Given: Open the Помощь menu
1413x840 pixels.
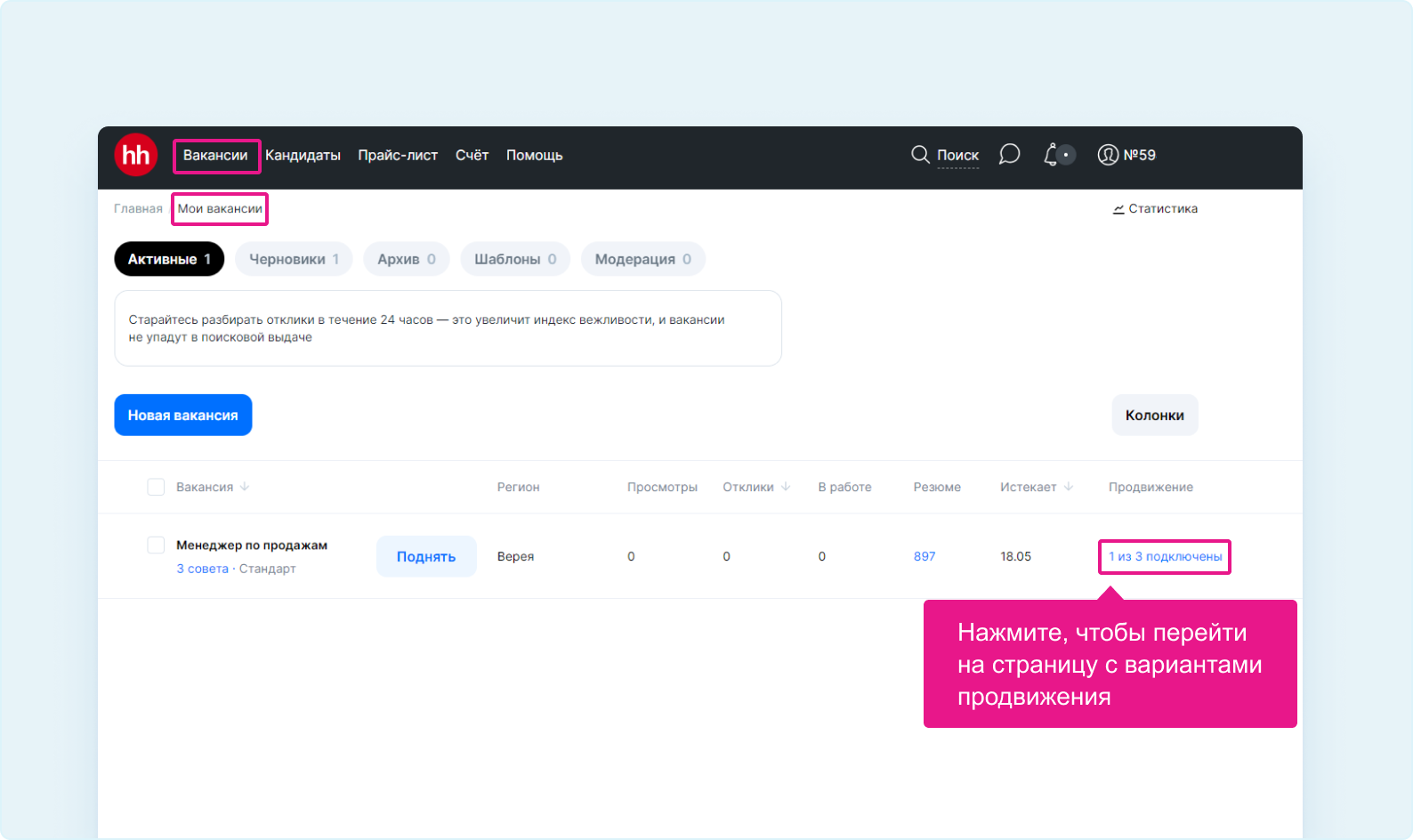Looking at the screenshot, I should [x=535, y=155].
